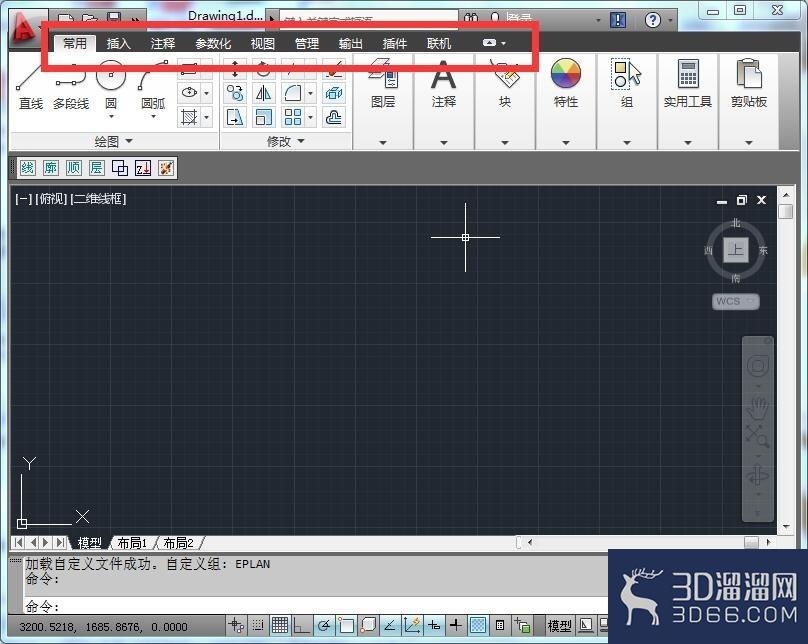Open the 参数化 ribbon tab
Viewport: 808px width, 644px height.
click(213, 44)
